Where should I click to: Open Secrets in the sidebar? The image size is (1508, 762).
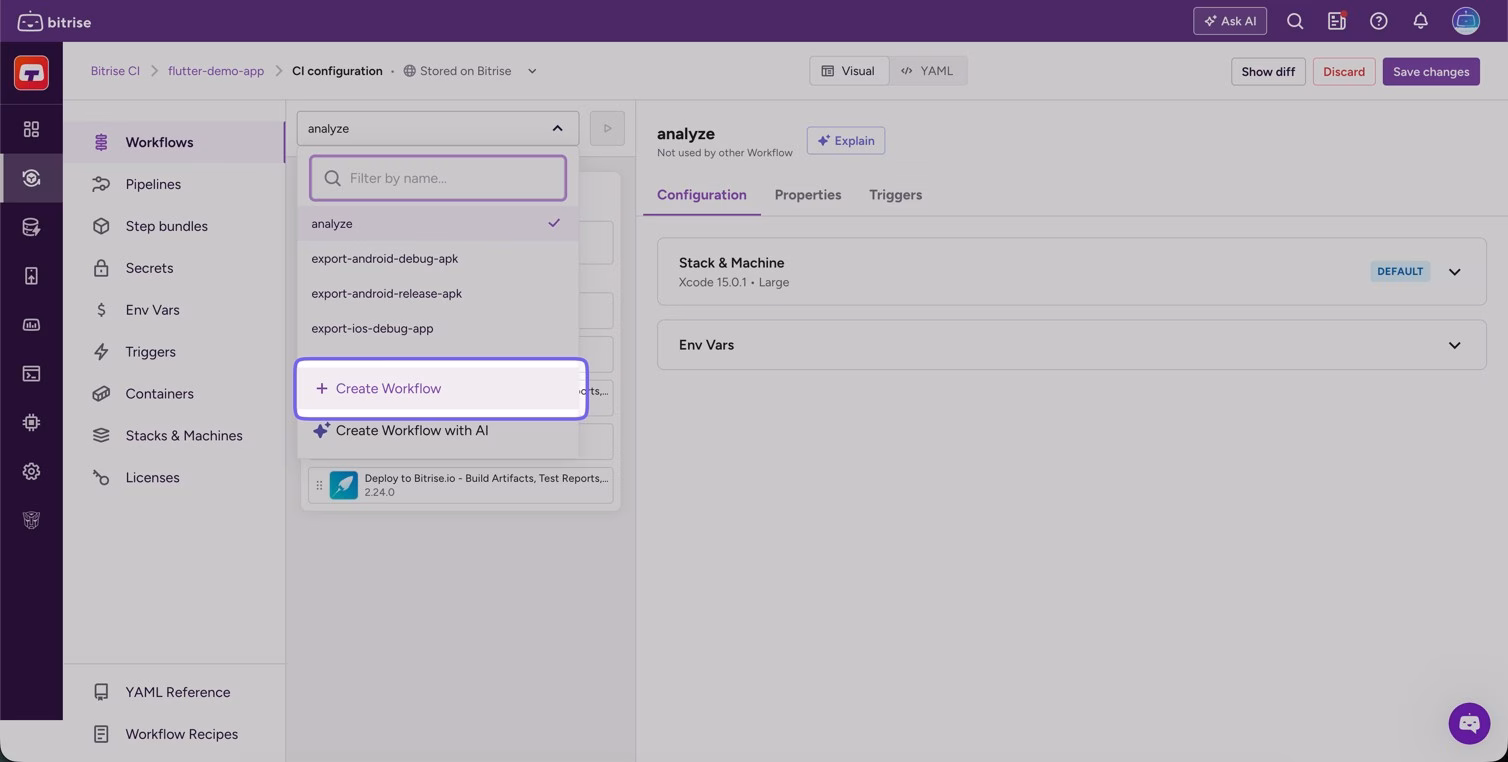(174, 268)
